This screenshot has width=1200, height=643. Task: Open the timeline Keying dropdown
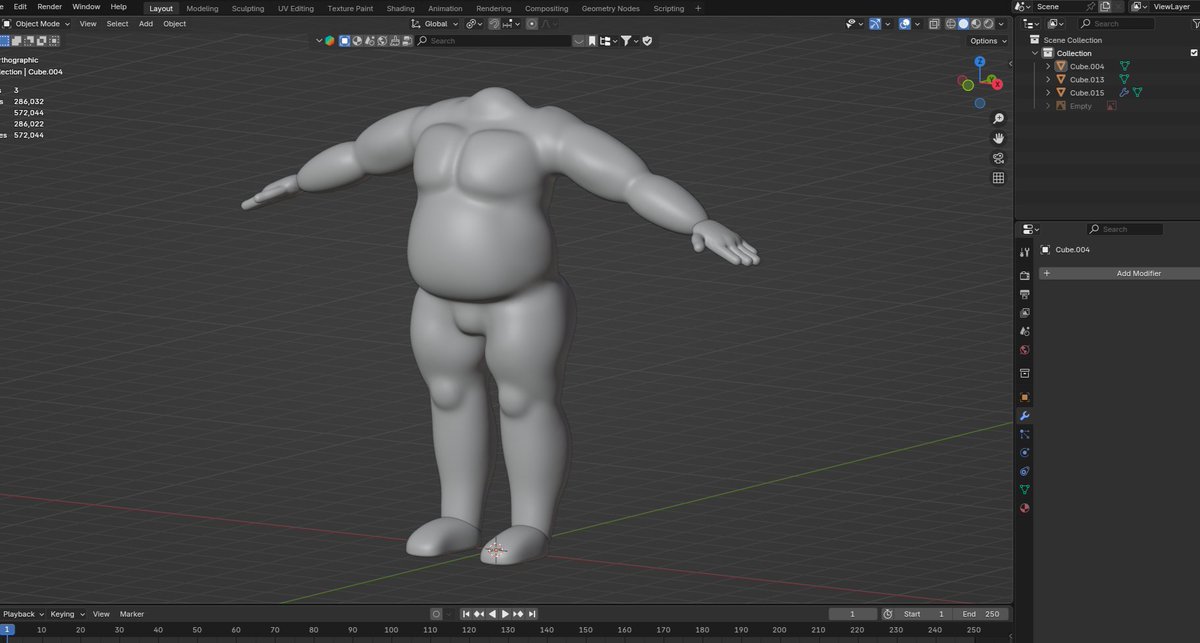67,614
